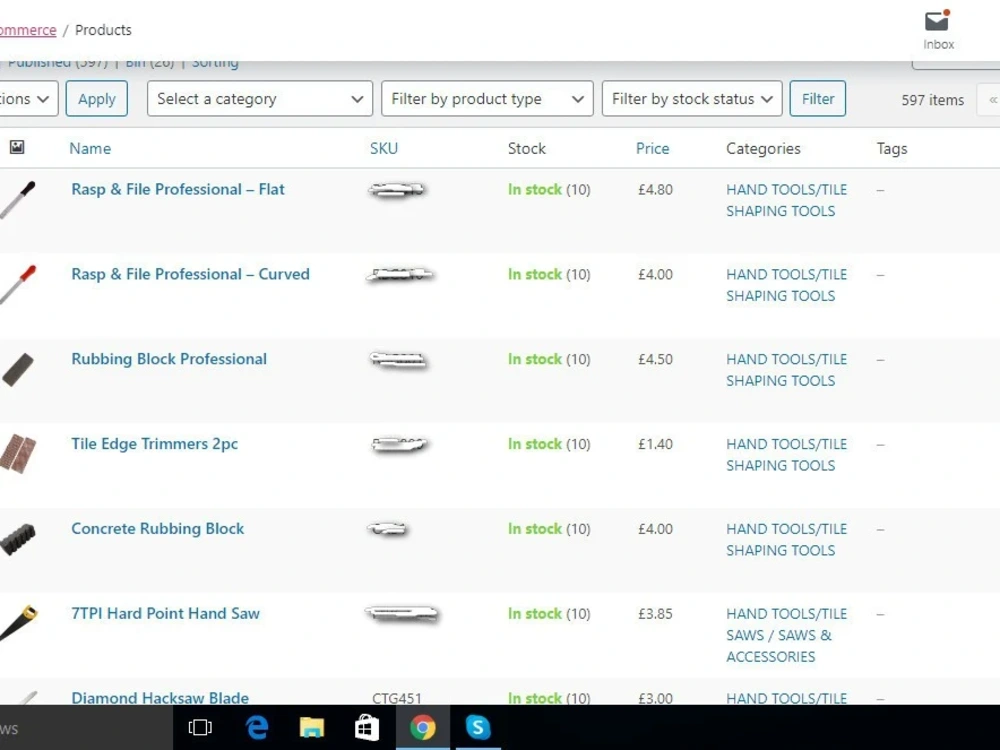Sort products by SKU column

(384, 149)
